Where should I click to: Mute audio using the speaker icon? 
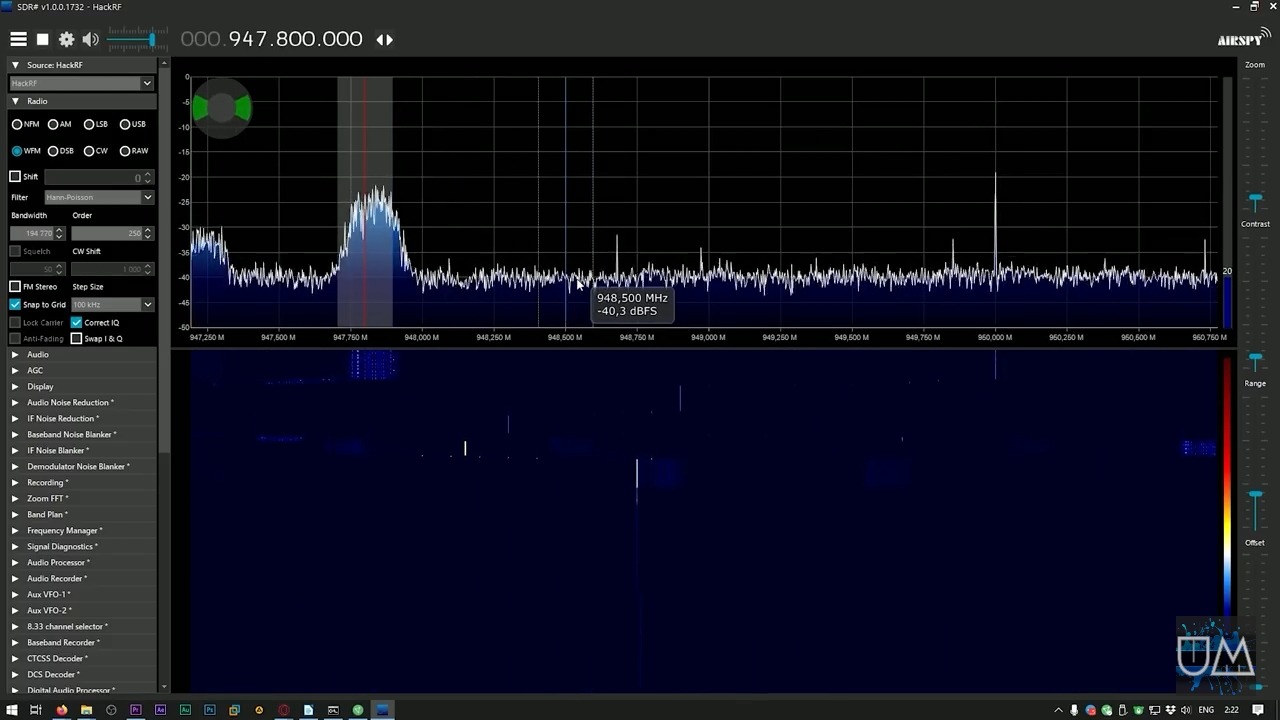[x=90, y=39]
